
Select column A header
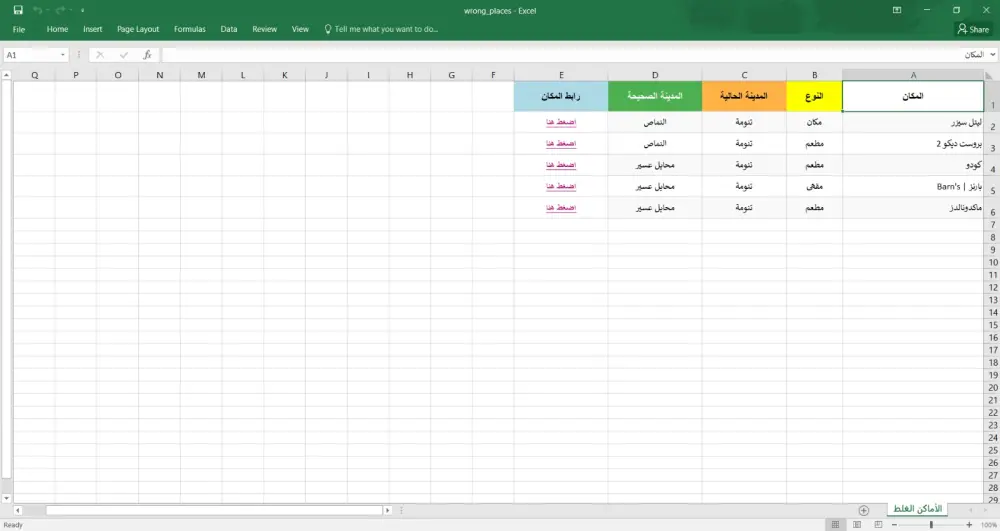913,75
